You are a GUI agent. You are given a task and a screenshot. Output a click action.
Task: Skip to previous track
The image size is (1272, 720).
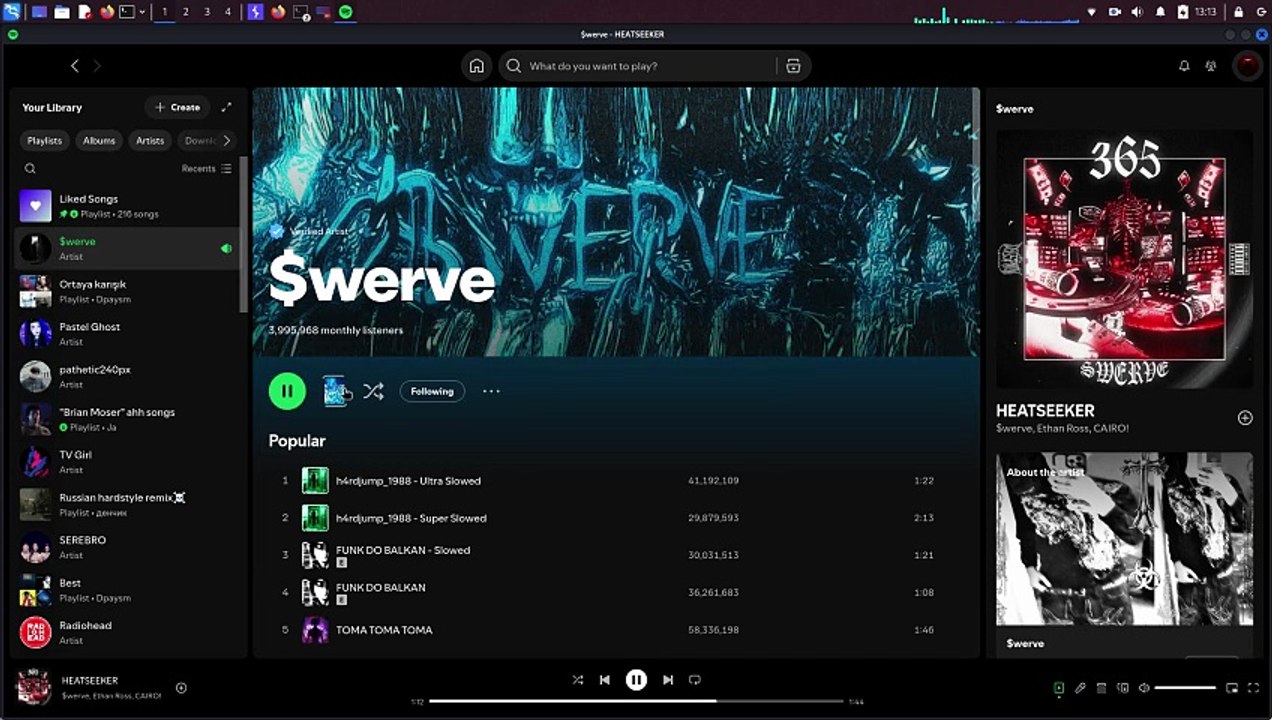point(605,680)
